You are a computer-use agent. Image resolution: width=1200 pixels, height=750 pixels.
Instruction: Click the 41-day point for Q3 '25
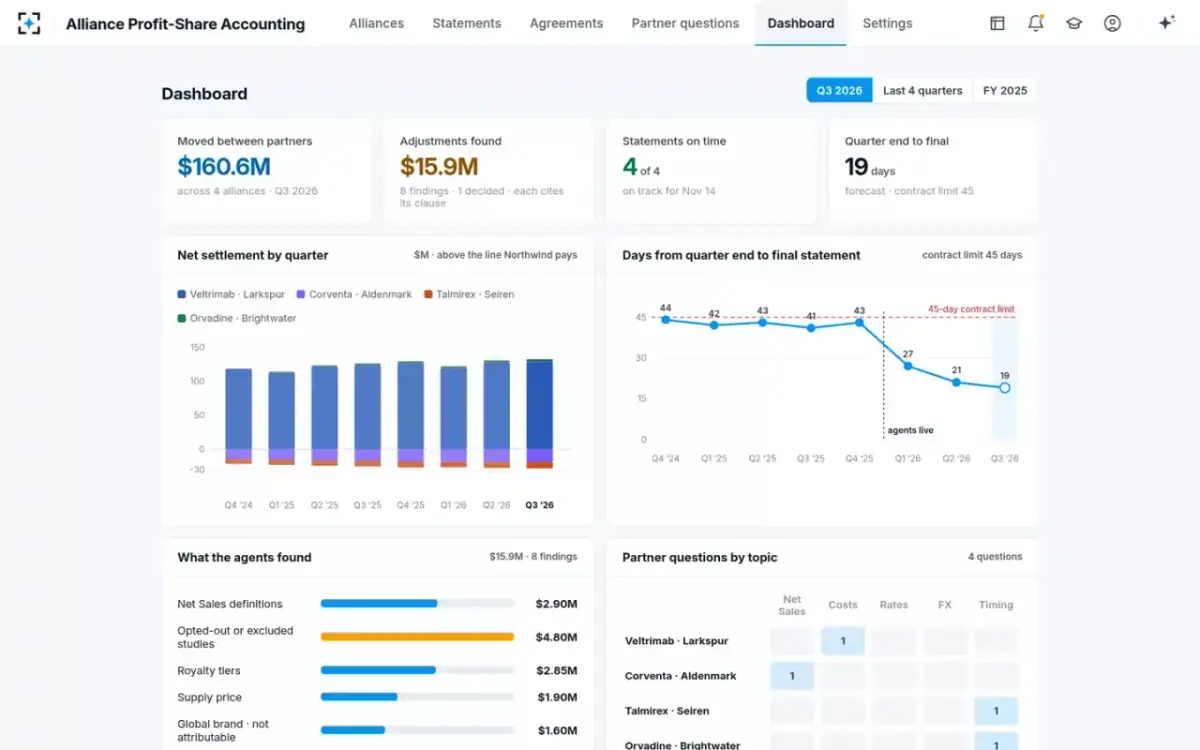point(811,328)
